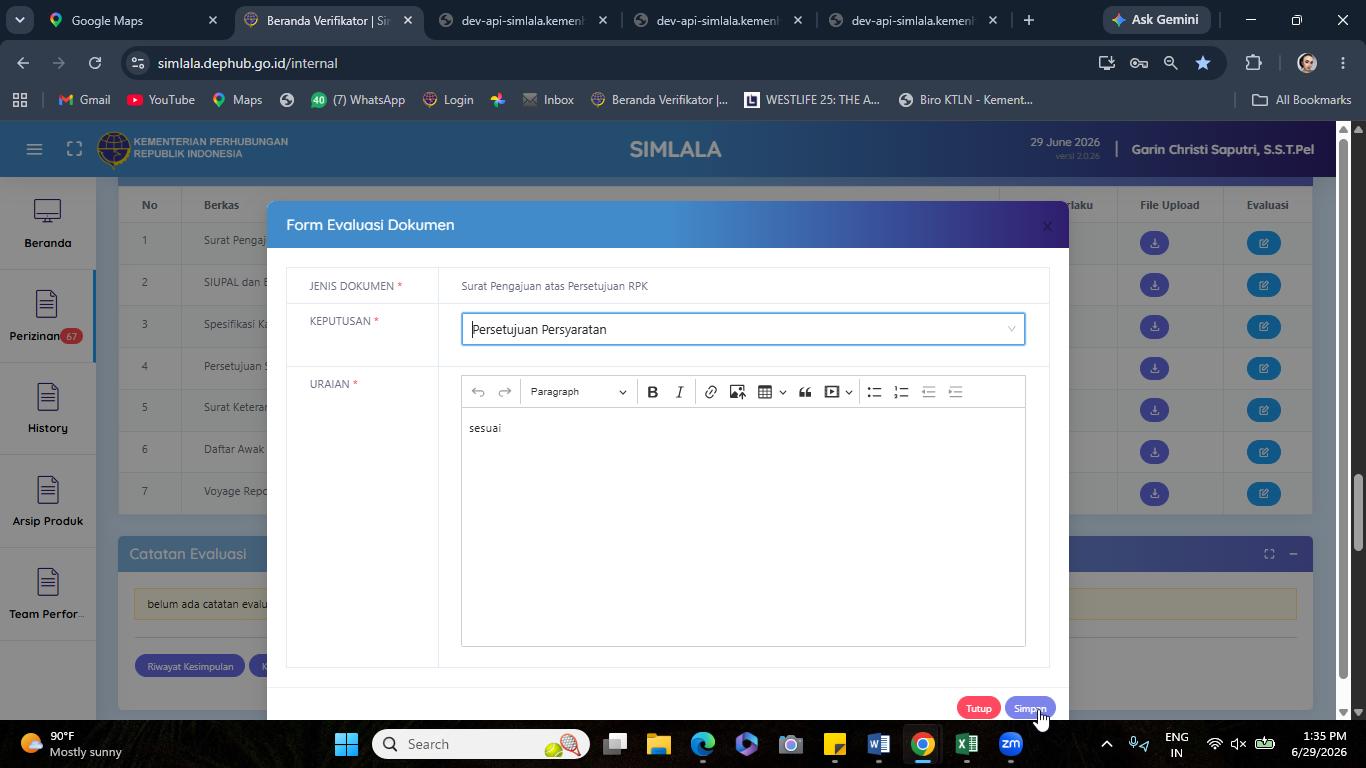Open the Chrome extensions icon
This screenshot has height=768, width=1366.
coord(1253,63)
